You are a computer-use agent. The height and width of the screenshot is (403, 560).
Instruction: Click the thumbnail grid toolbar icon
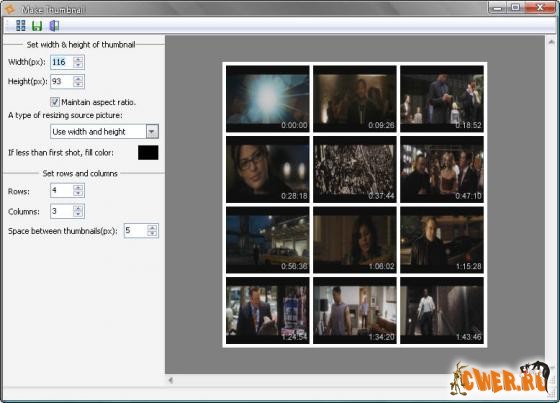point(21,26)
